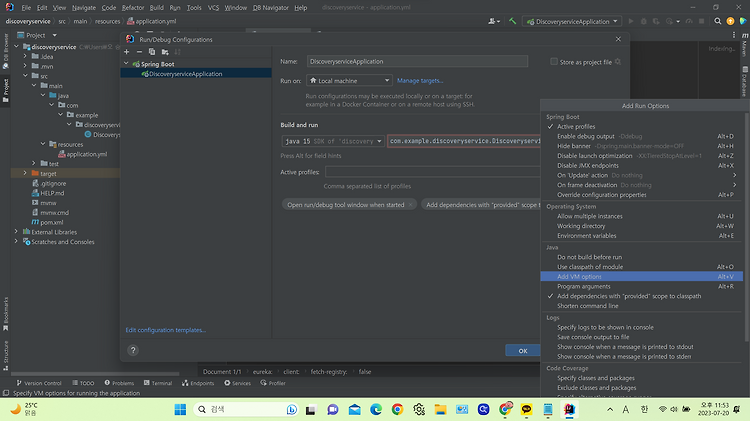Open the Project view dropdown arrow
The image size is (750, 421).
(x=55, y=35)
